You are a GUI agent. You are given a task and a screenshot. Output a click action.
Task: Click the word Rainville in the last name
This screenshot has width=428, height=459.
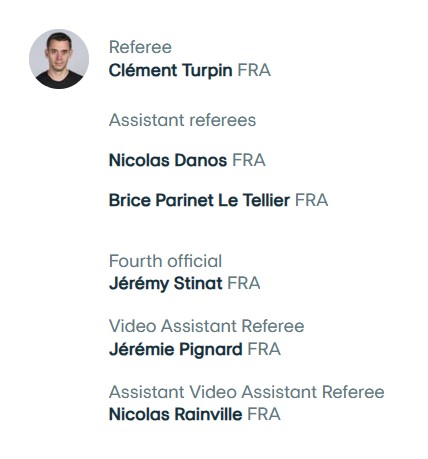click(x=209, y=414)
